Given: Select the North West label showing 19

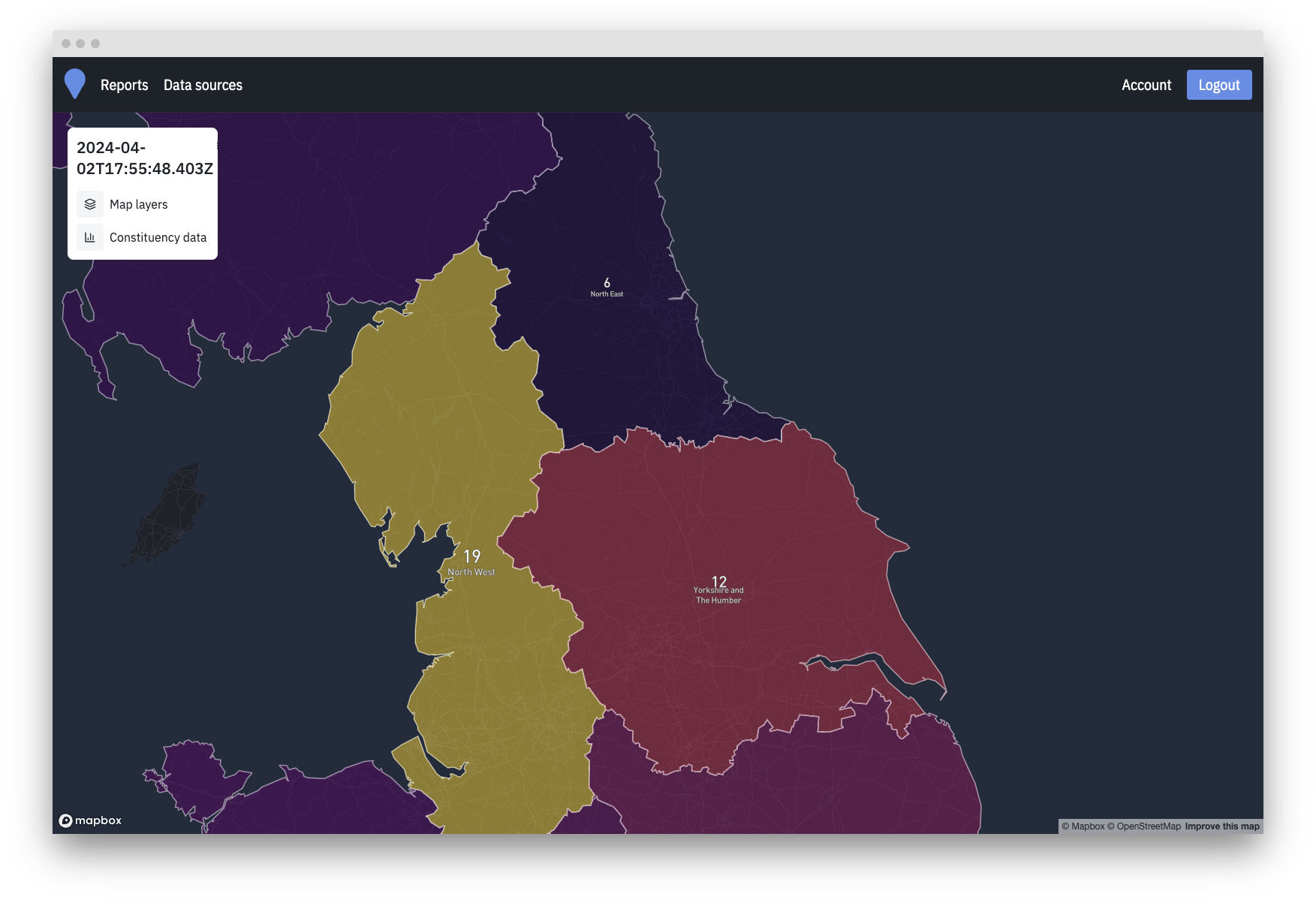Looking at the screenshot, I should pyautogui.click(x=471, y=562).
